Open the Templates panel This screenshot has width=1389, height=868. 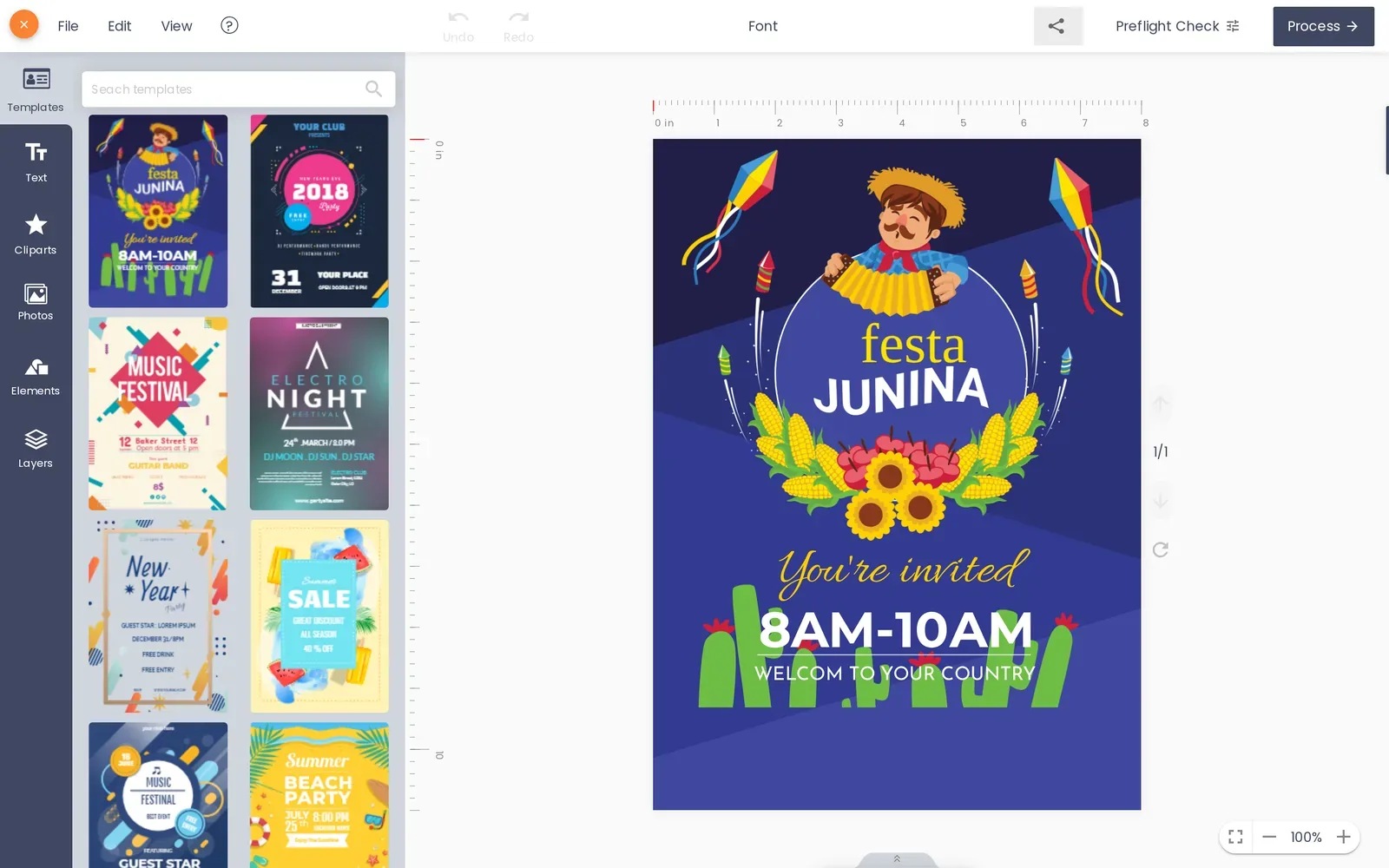(36, 89)
